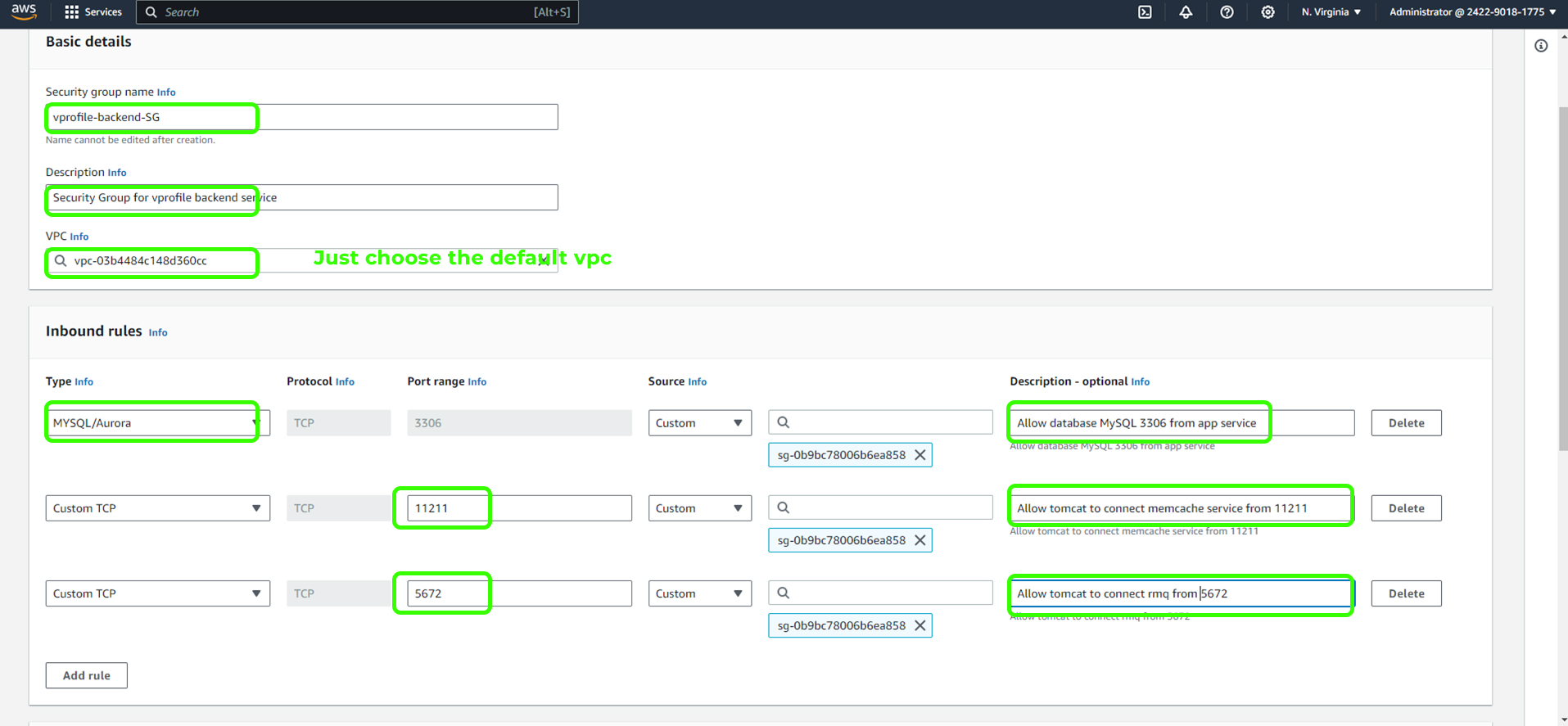The image size is (1568, 726).
Task: Open type dropdown for port 5672 rule
Action: 157,593
